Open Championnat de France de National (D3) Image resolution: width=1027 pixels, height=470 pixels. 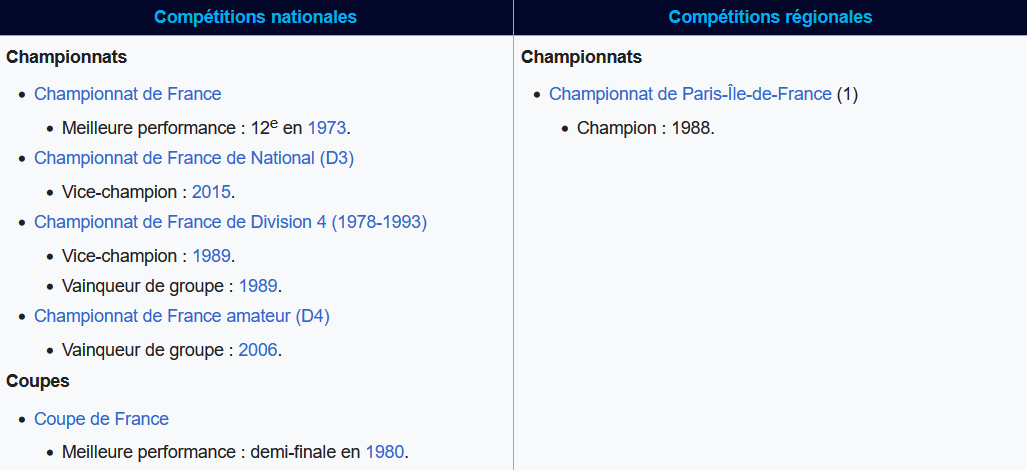tap(194, 158)
